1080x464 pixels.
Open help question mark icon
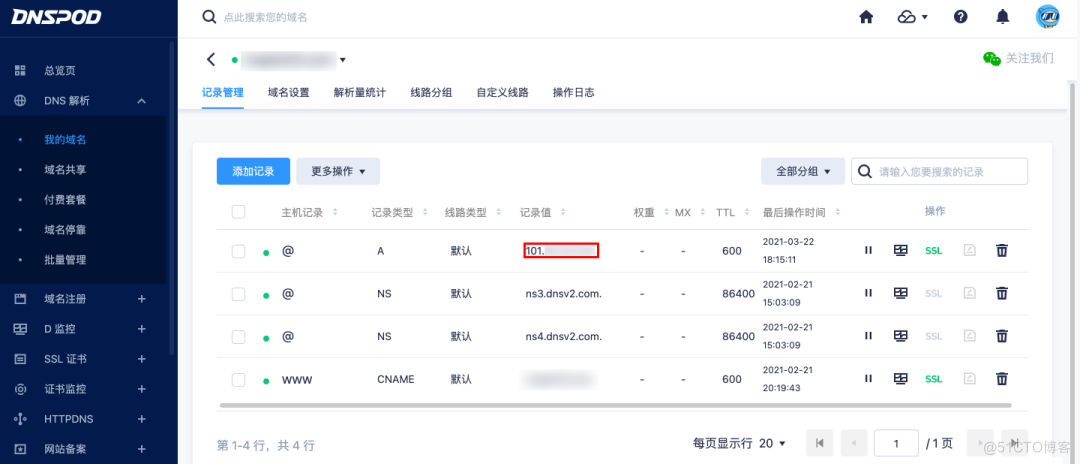coord(961,17)
